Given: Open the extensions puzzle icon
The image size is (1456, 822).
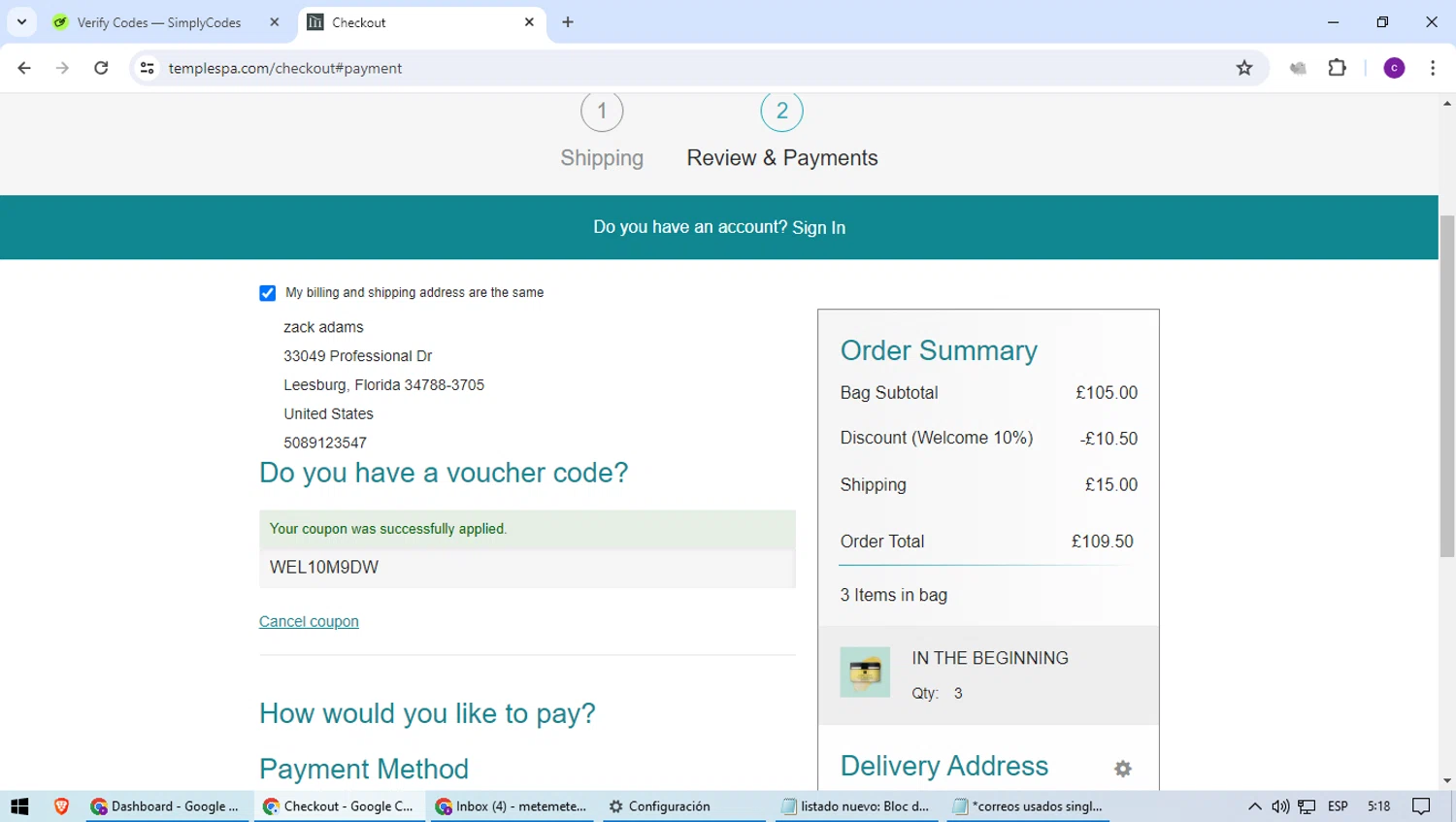Looking at the screenshot, I should (1338, 68).
